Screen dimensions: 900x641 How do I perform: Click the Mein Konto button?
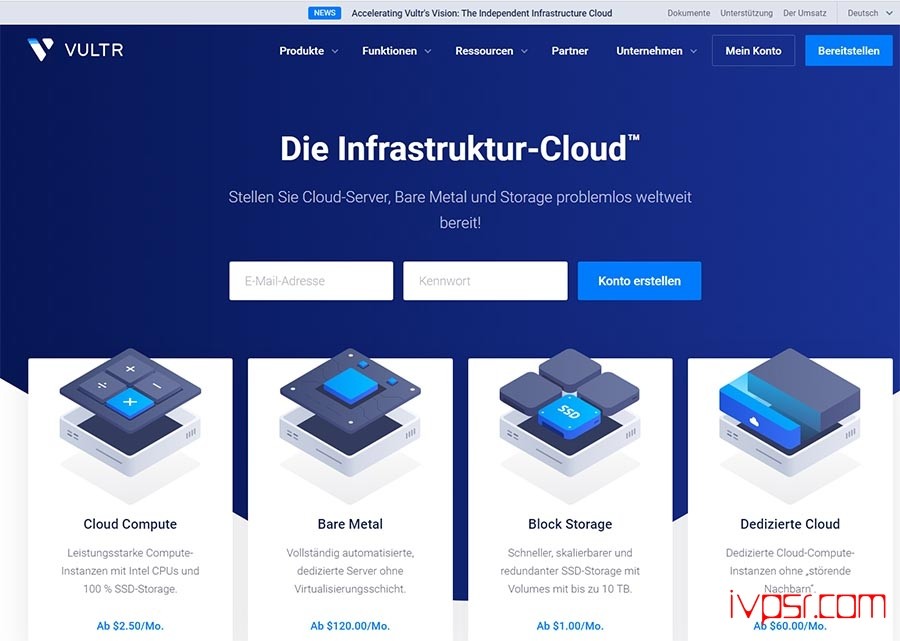click(753, 50)
